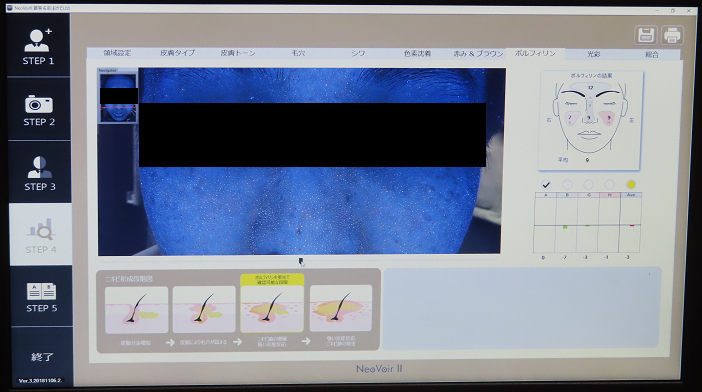The width and height of the screenshot is (702, 392).
Task: Toggle the checked circle above column A
Action: [546, 184]
